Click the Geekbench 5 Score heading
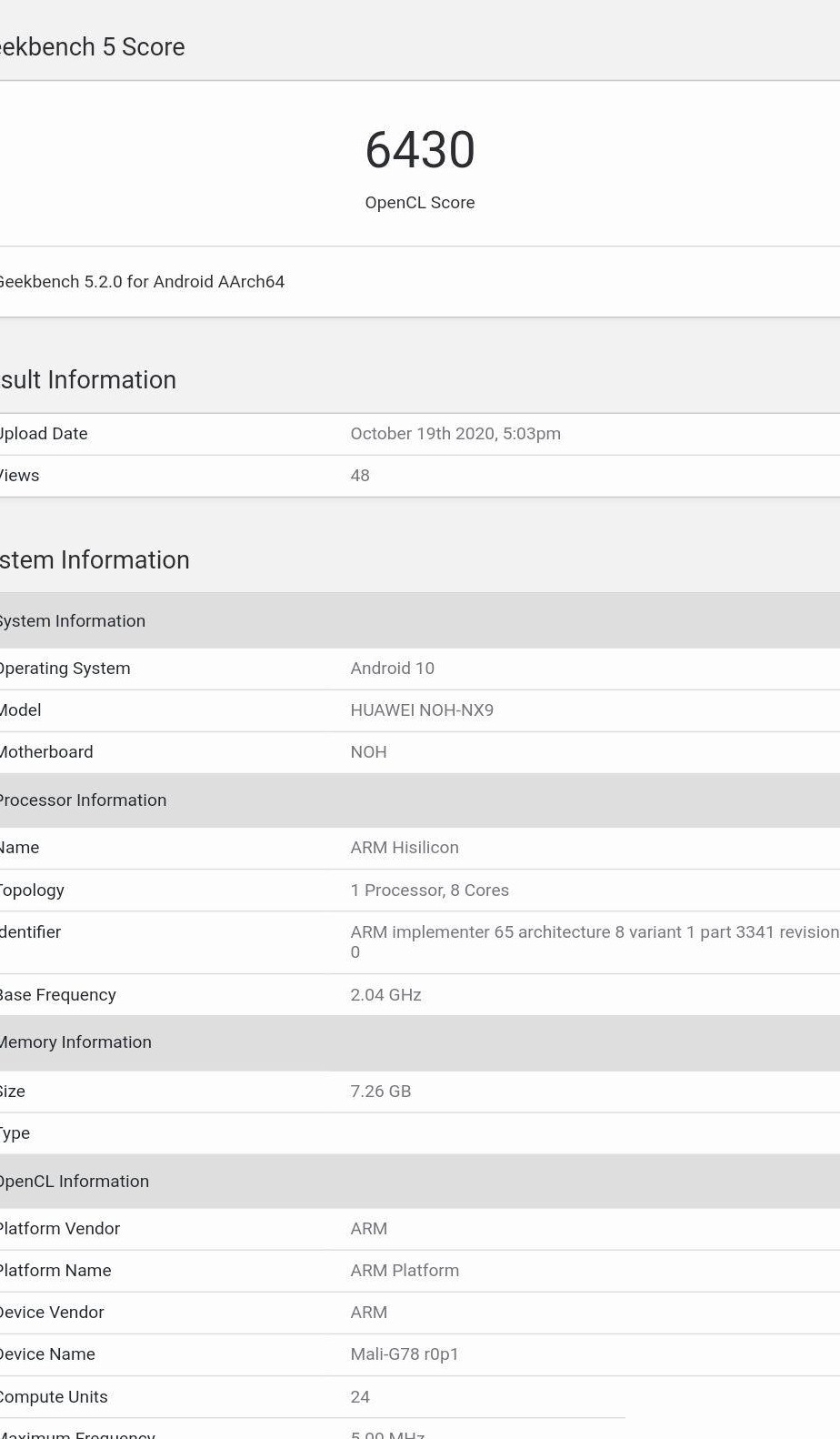Image resolution: width=840 pixels, height=1439 pixels. click(92, 47)
